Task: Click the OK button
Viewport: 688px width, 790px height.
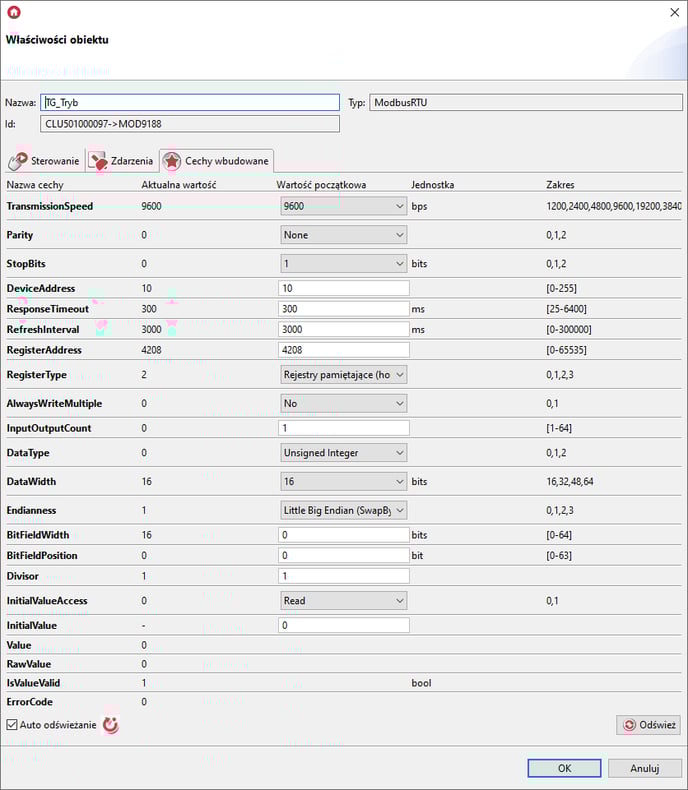Action: coord(564,768)
